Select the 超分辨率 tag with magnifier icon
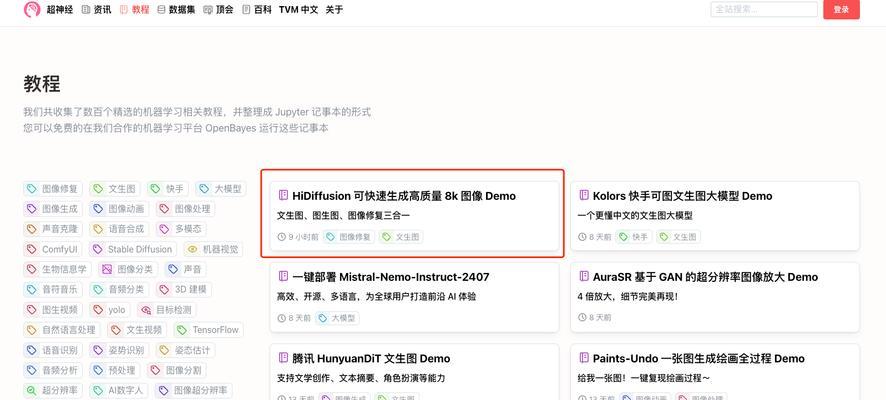Viewport: 886px width, 400px height. pyautogui.click(x=53, y=390)
